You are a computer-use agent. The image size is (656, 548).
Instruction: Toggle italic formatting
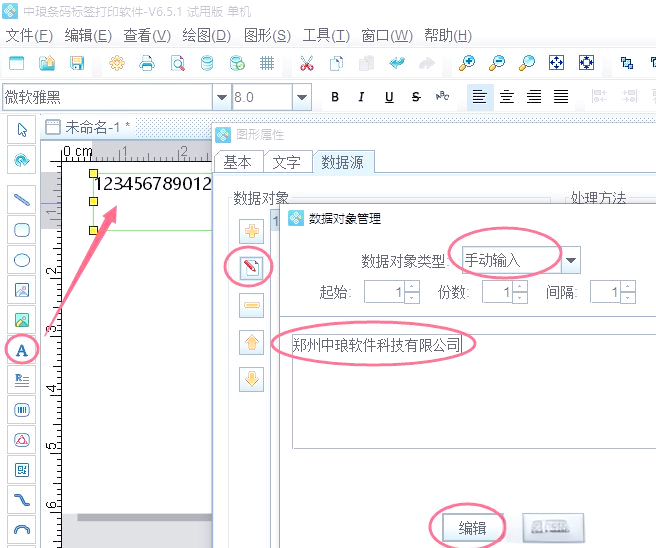click(361, 97)
